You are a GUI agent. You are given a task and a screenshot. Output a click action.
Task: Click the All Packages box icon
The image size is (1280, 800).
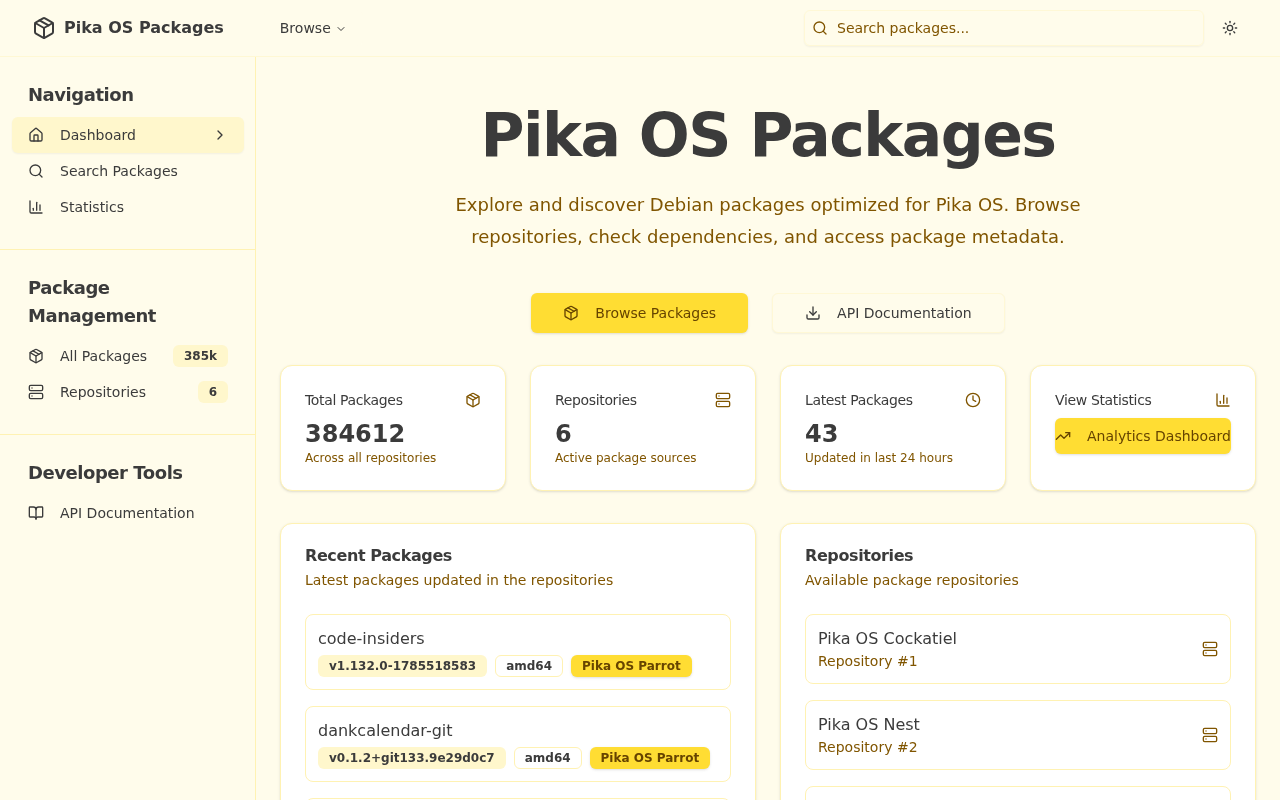[36, 356]
